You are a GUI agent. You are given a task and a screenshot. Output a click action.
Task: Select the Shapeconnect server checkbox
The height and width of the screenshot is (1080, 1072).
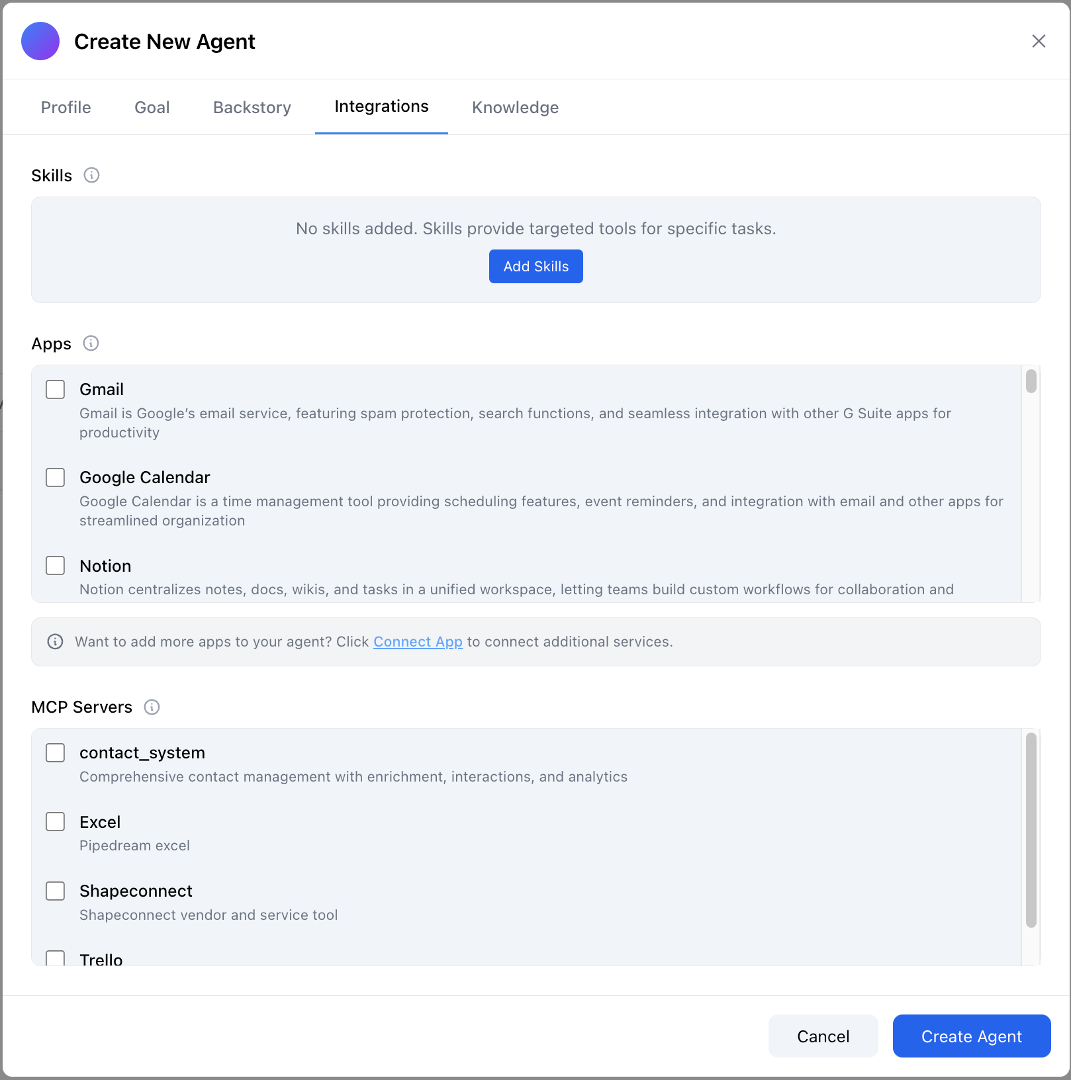[55, 890]
